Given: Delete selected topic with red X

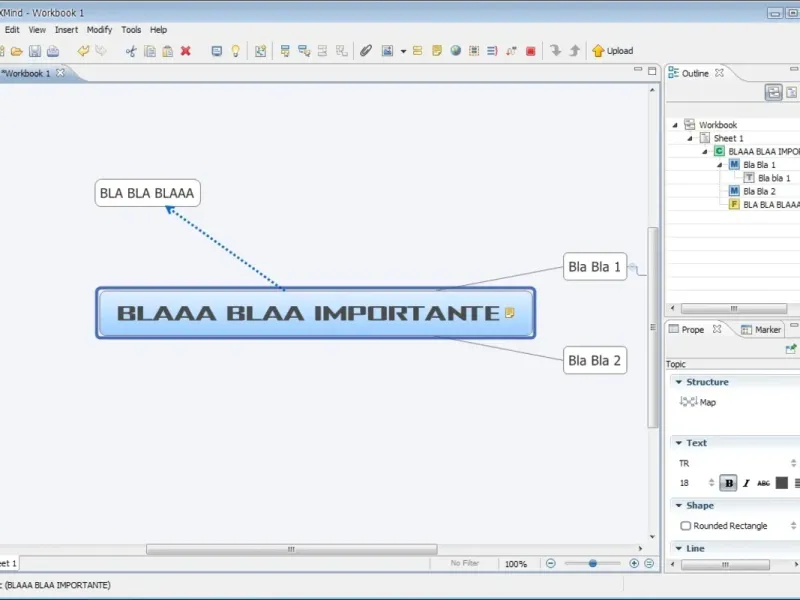Looking at the screenshot, I should (x=186, y=51).
